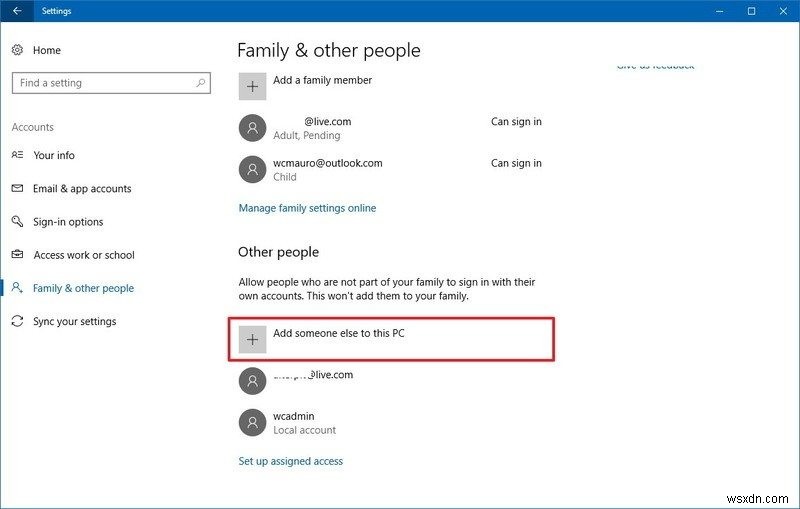This screenshot has height=509, width=800.
Task: Click the Email & app accounts envelope icon
Action: 17,188
